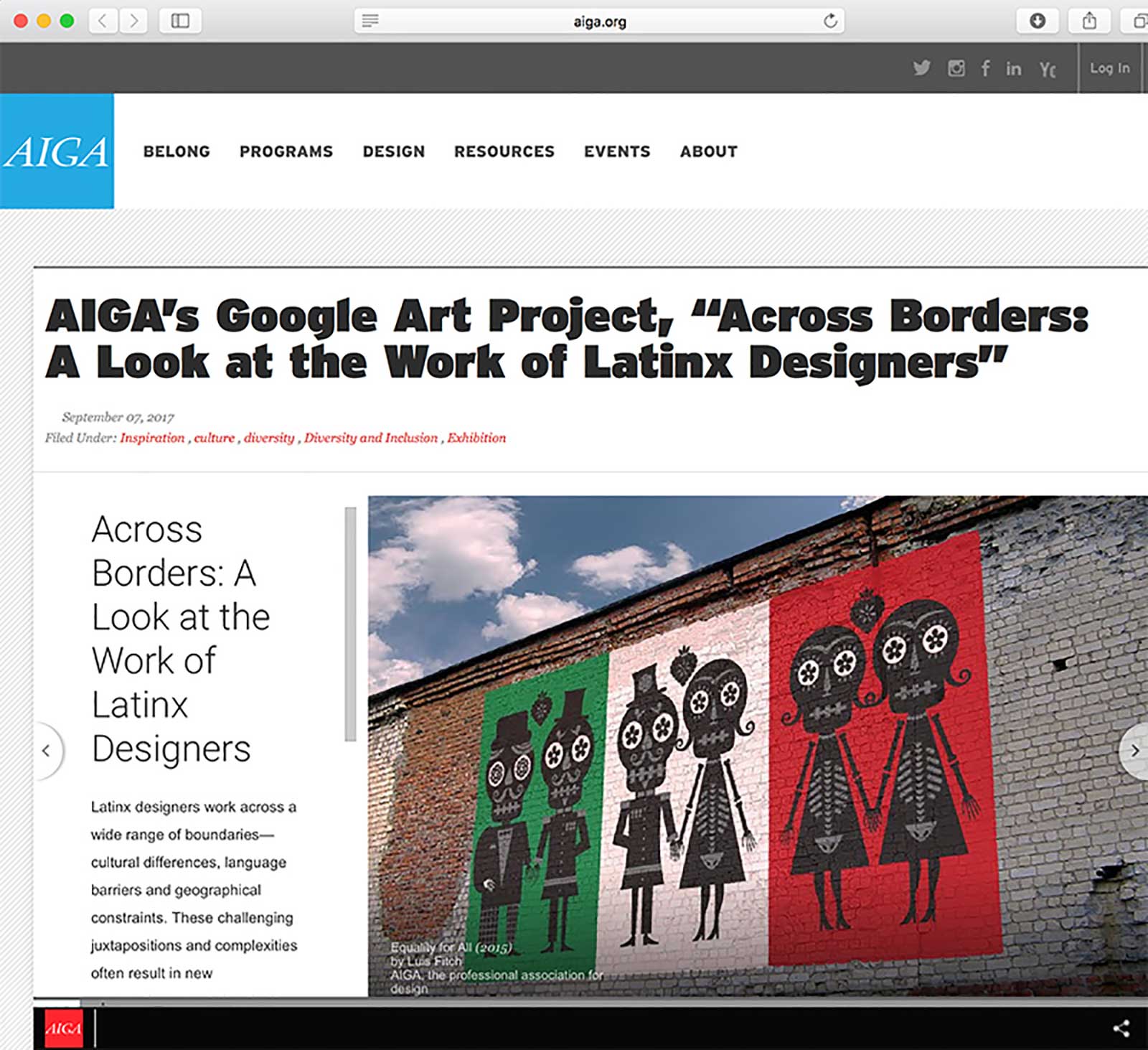This screenshot has width=1148, height=1050.
Task: Follow the culture tag link
Action: [x=215, y=438]
